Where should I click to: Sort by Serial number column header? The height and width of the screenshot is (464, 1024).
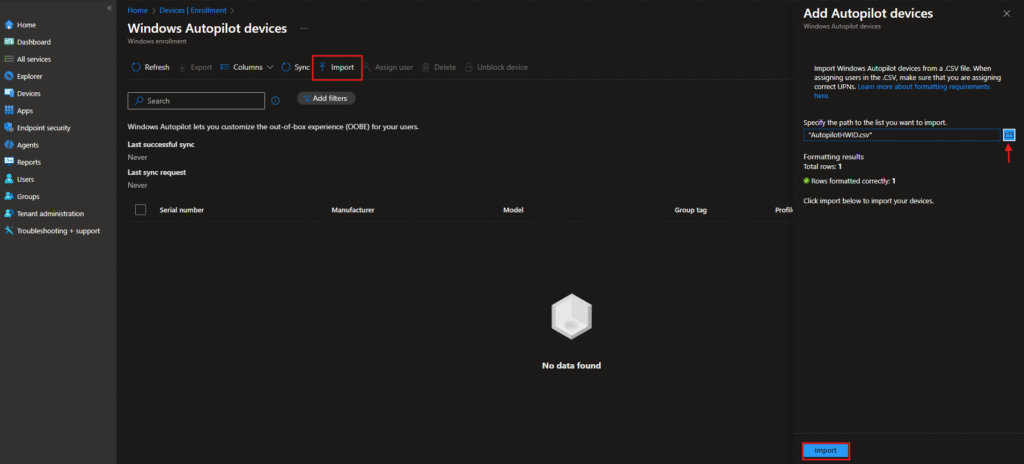click(181, 210)
